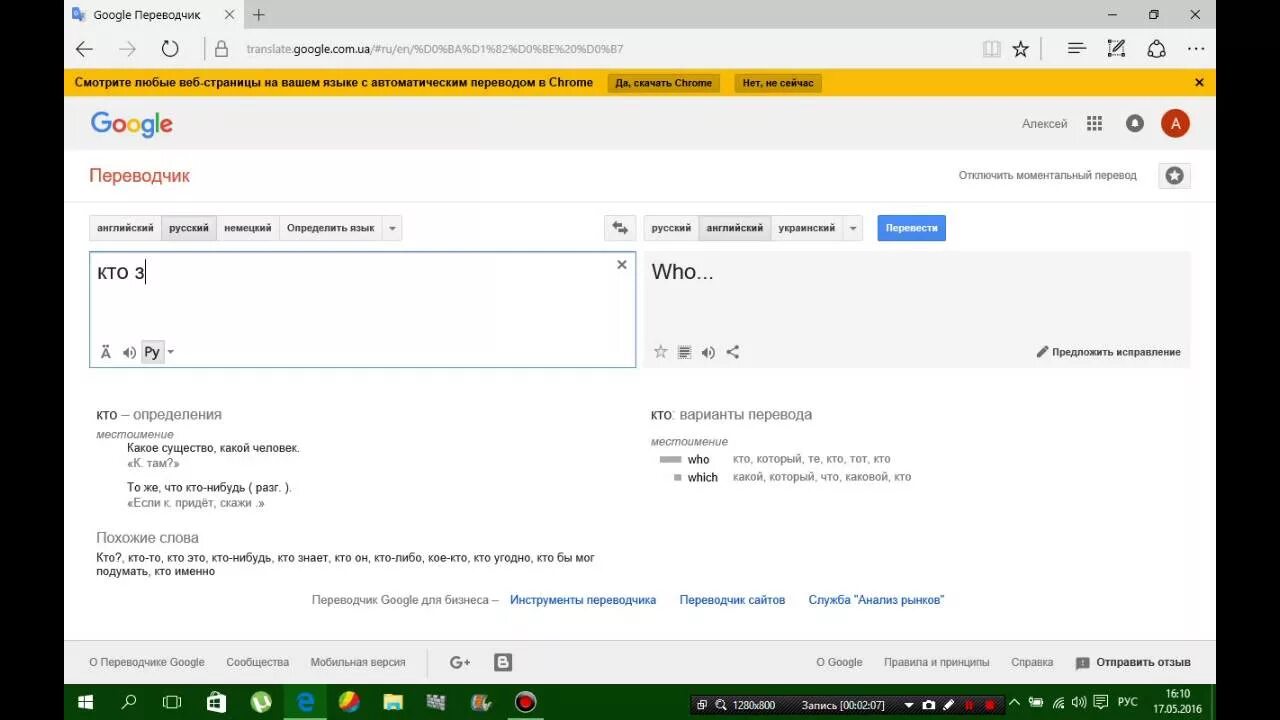The height and width of the screenshot is (720, 1280).
Task: Open the Windows Start button
Action: point(86,702)
